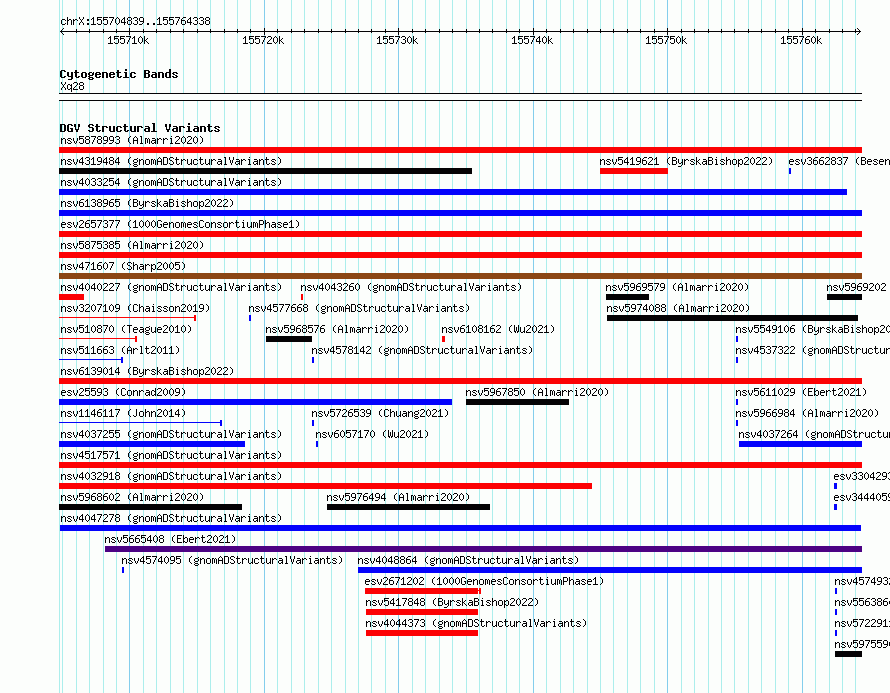Click the nsv5875385 (Almarri2020) label
This screenshot has width=890, height=693.
132,245
